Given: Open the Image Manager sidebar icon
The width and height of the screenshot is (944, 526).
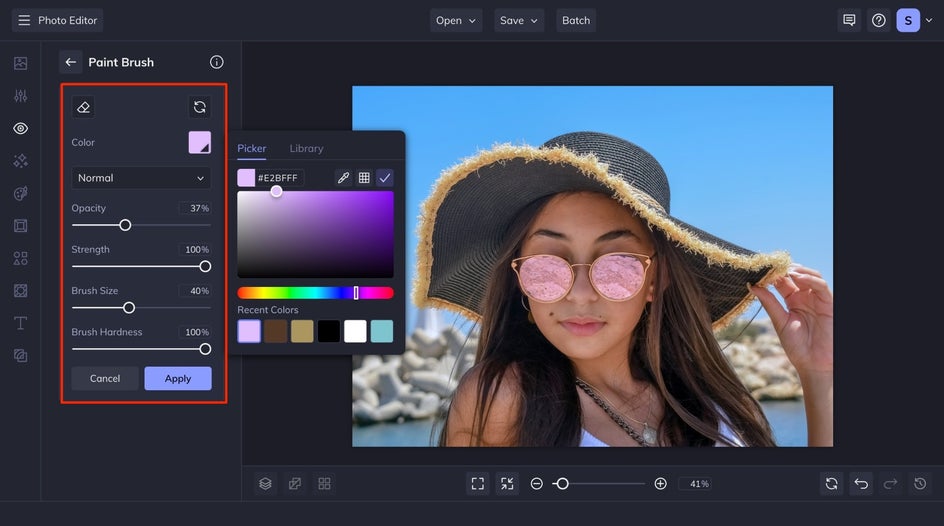Looking at the screenshot, I should (20, 63).
